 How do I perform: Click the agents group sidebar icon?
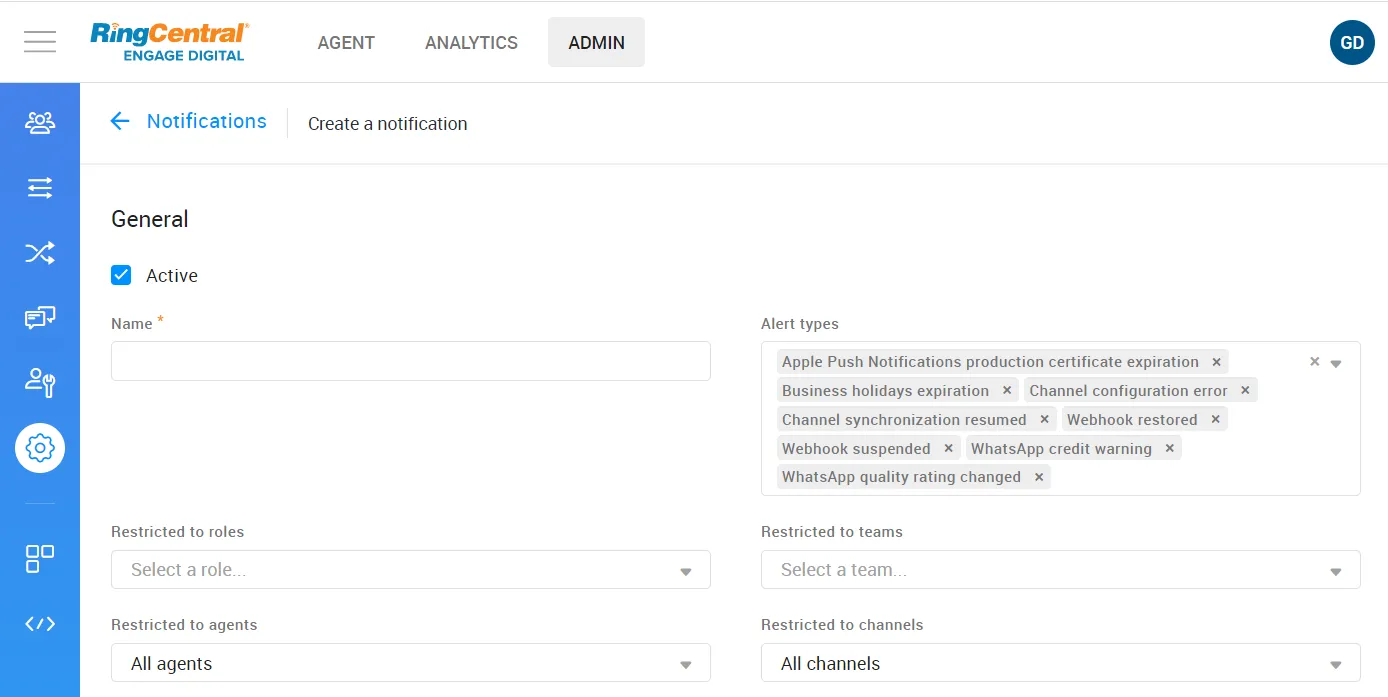tap(40, 123)
